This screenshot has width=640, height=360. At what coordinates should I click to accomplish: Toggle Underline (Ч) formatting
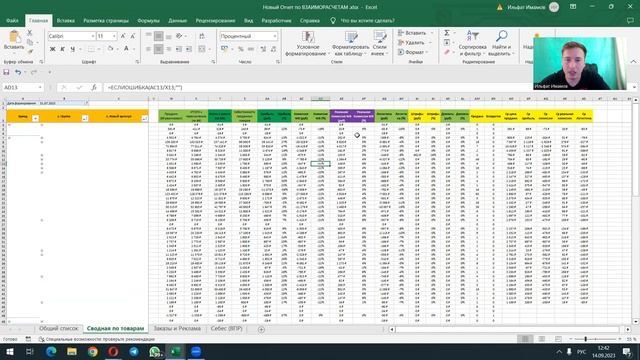coord(73,49)
